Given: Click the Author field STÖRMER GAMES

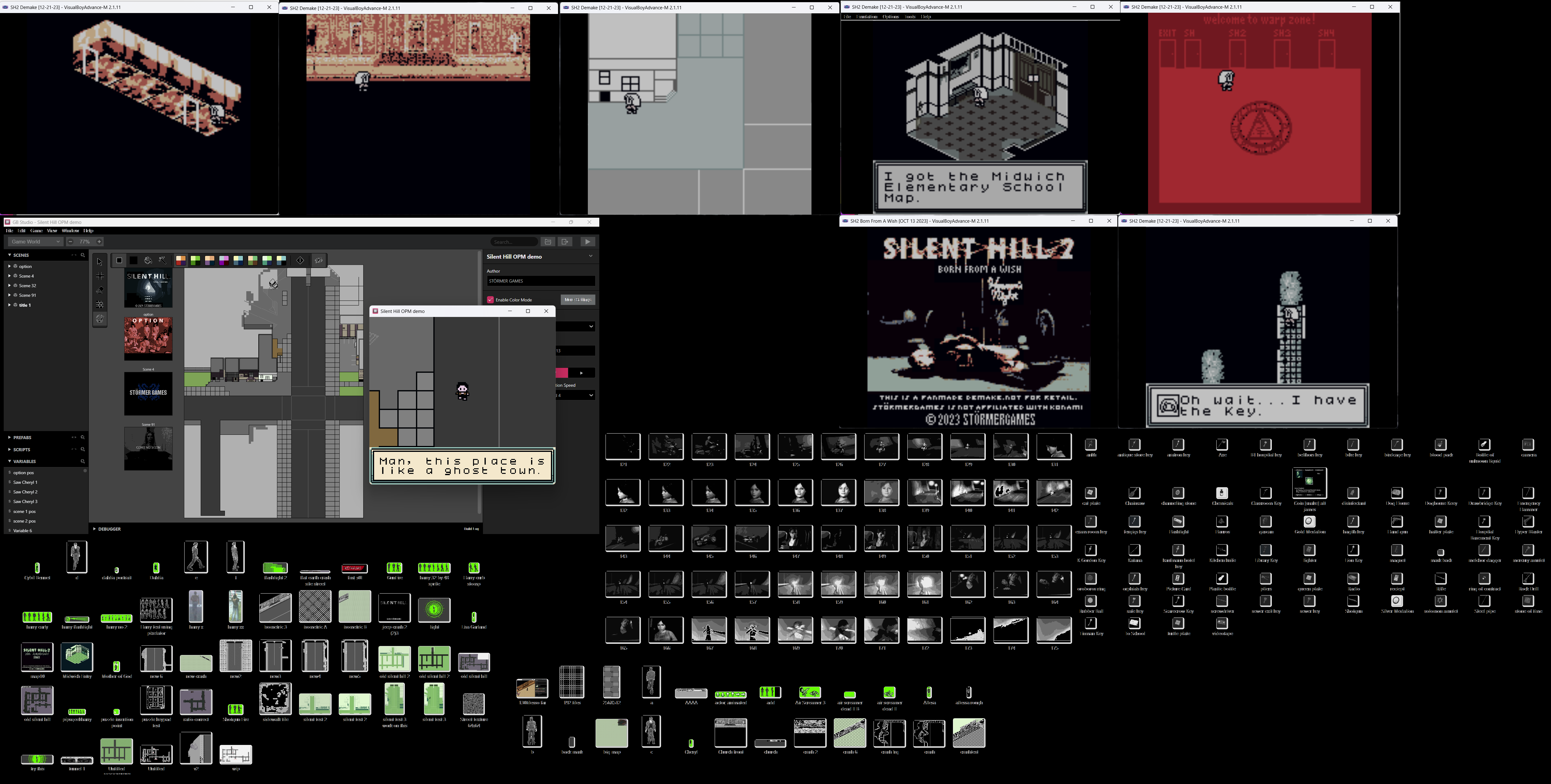Looking at the screenshot, I should 541,281.
